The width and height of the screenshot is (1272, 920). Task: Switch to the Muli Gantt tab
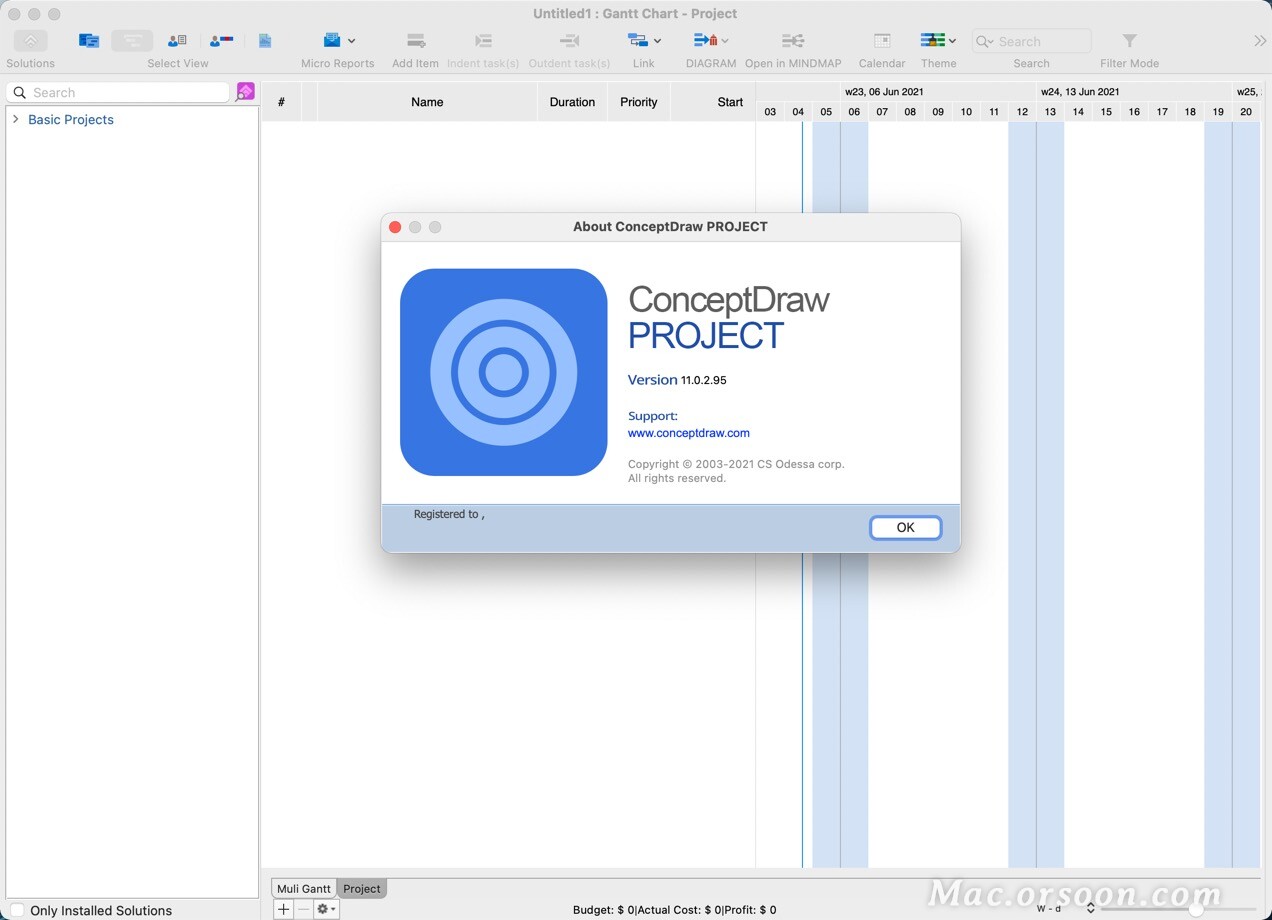[x=304, y=888]
